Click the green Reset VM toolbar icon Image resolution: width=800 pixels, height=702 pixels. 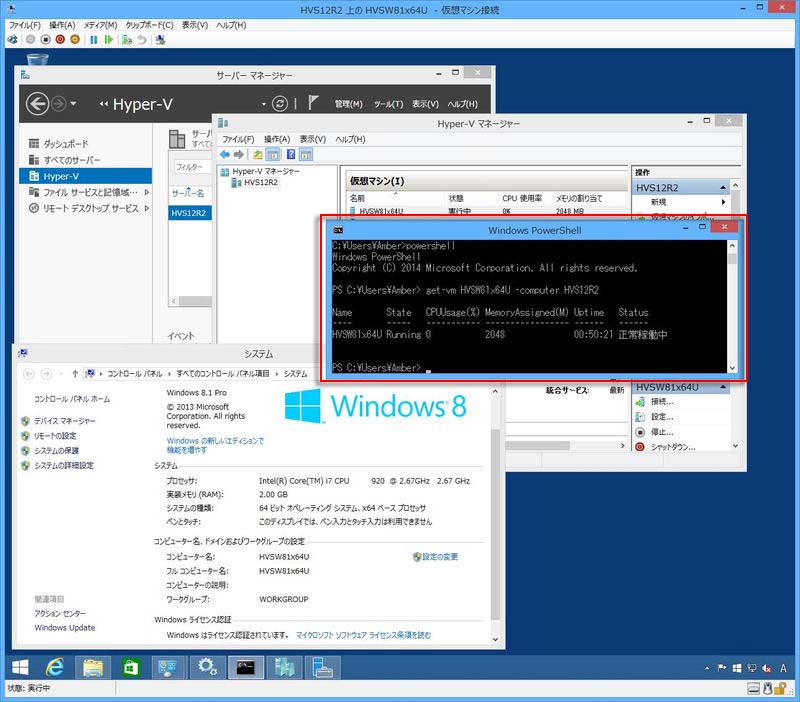108,39
